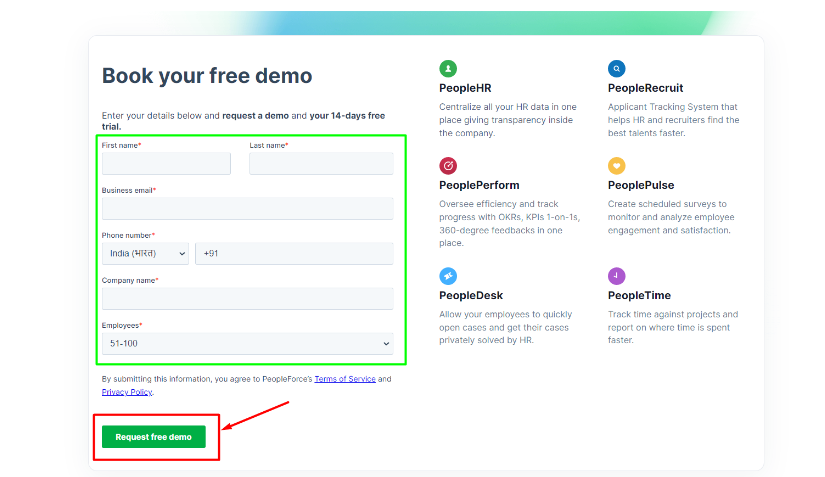
Task: Expand the Employees 51-100 dropdown
Action: coord(247,343)
